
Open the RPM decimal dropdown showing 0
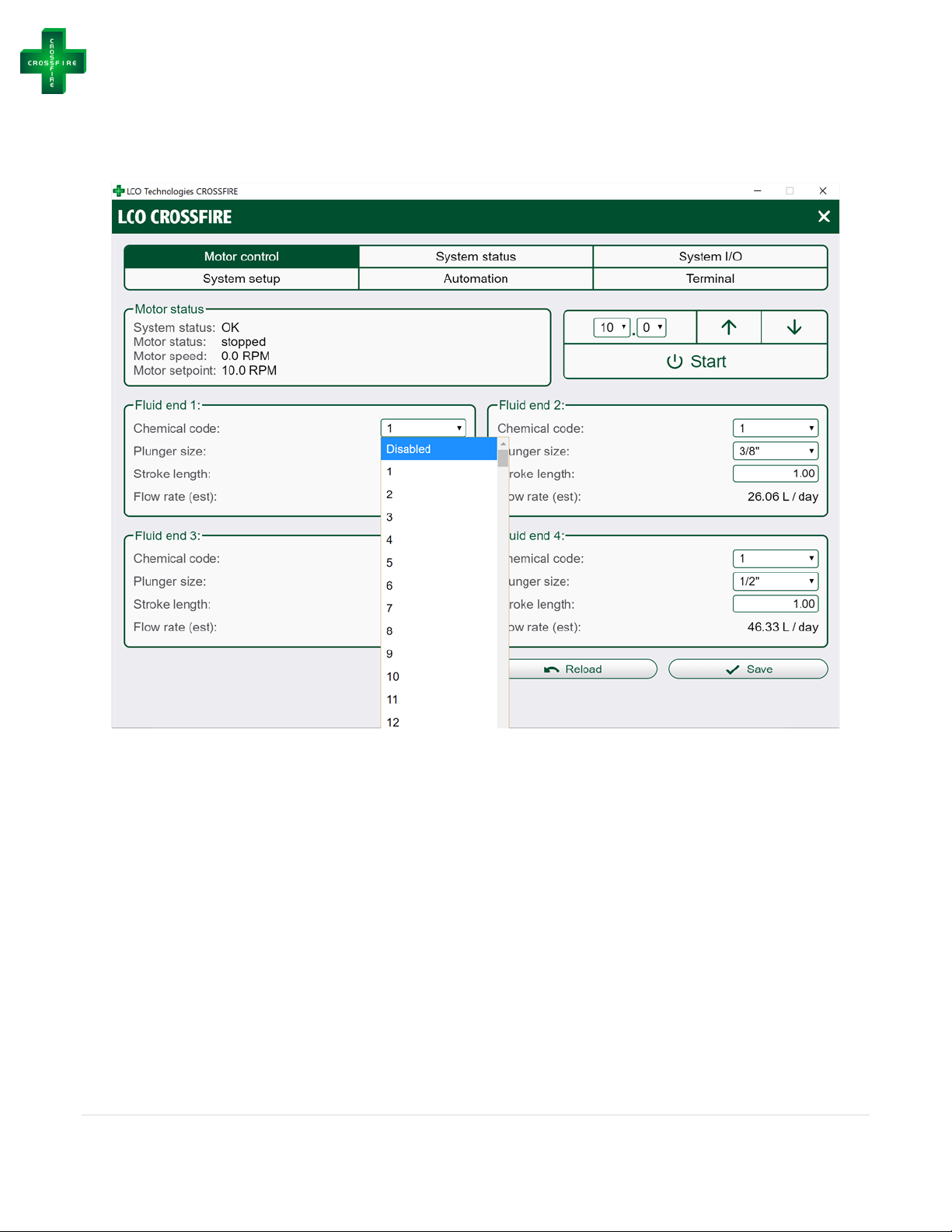[651, 327]
